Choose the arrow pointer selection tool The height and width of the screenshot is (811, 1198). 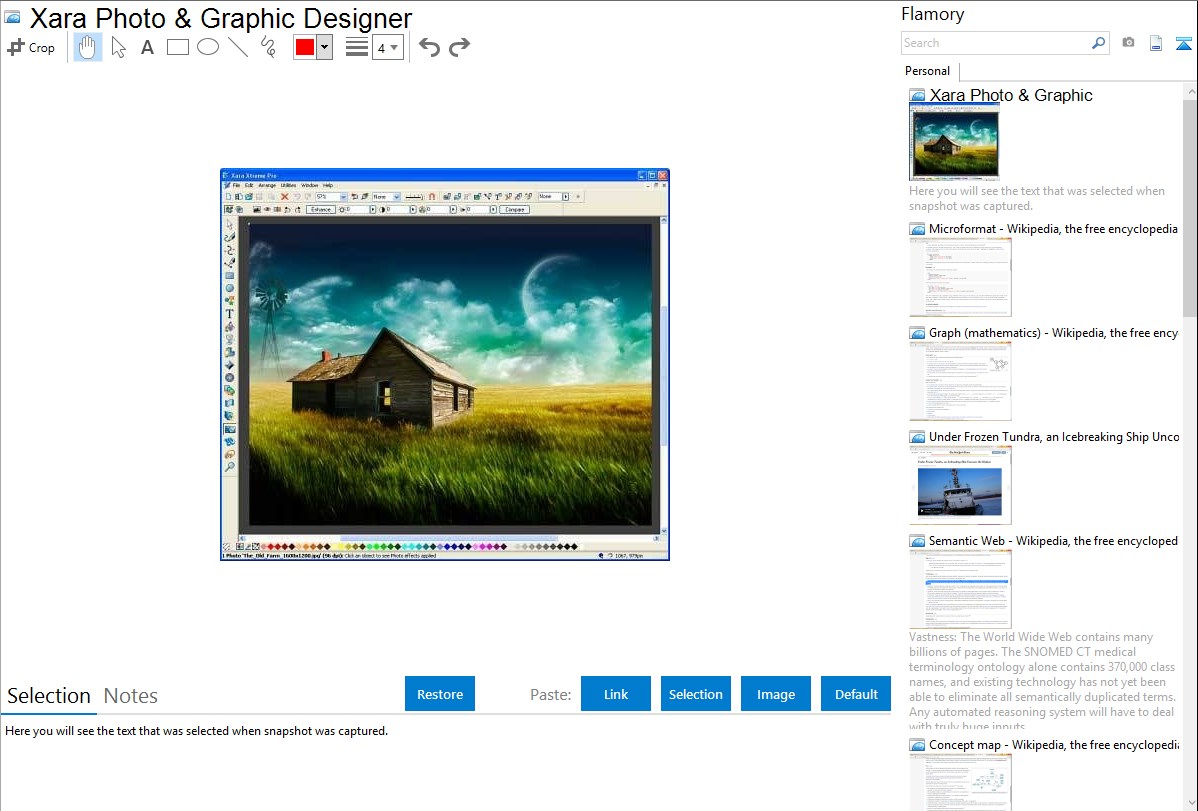[x=118, y=47]
